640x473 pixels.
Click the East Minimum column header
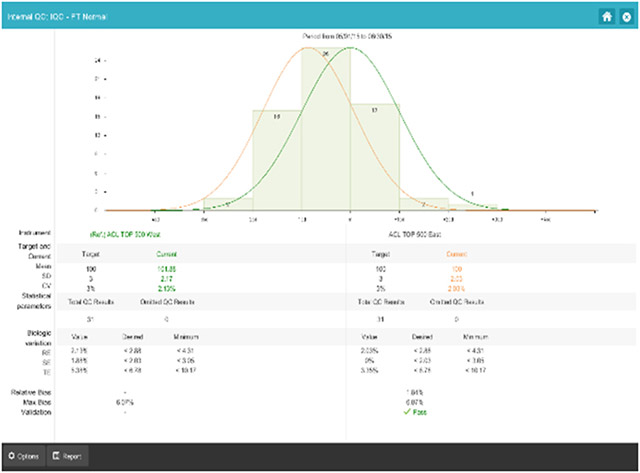pos(476,337)
